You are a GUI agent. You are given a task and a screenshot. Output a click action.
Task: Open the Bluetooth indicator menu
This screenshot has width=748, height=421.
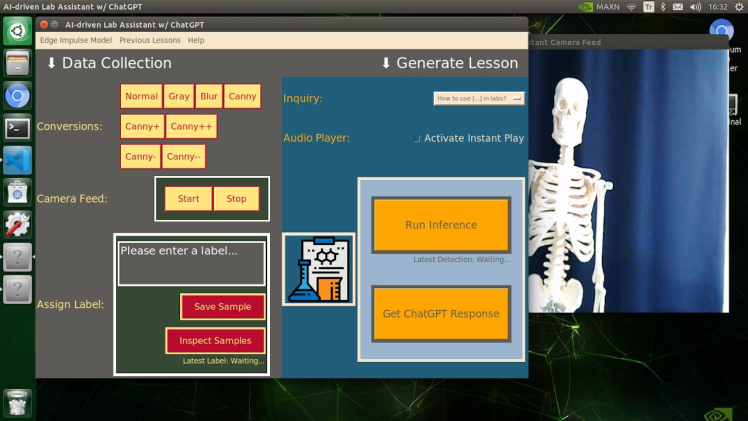click(x=663, y=7)
